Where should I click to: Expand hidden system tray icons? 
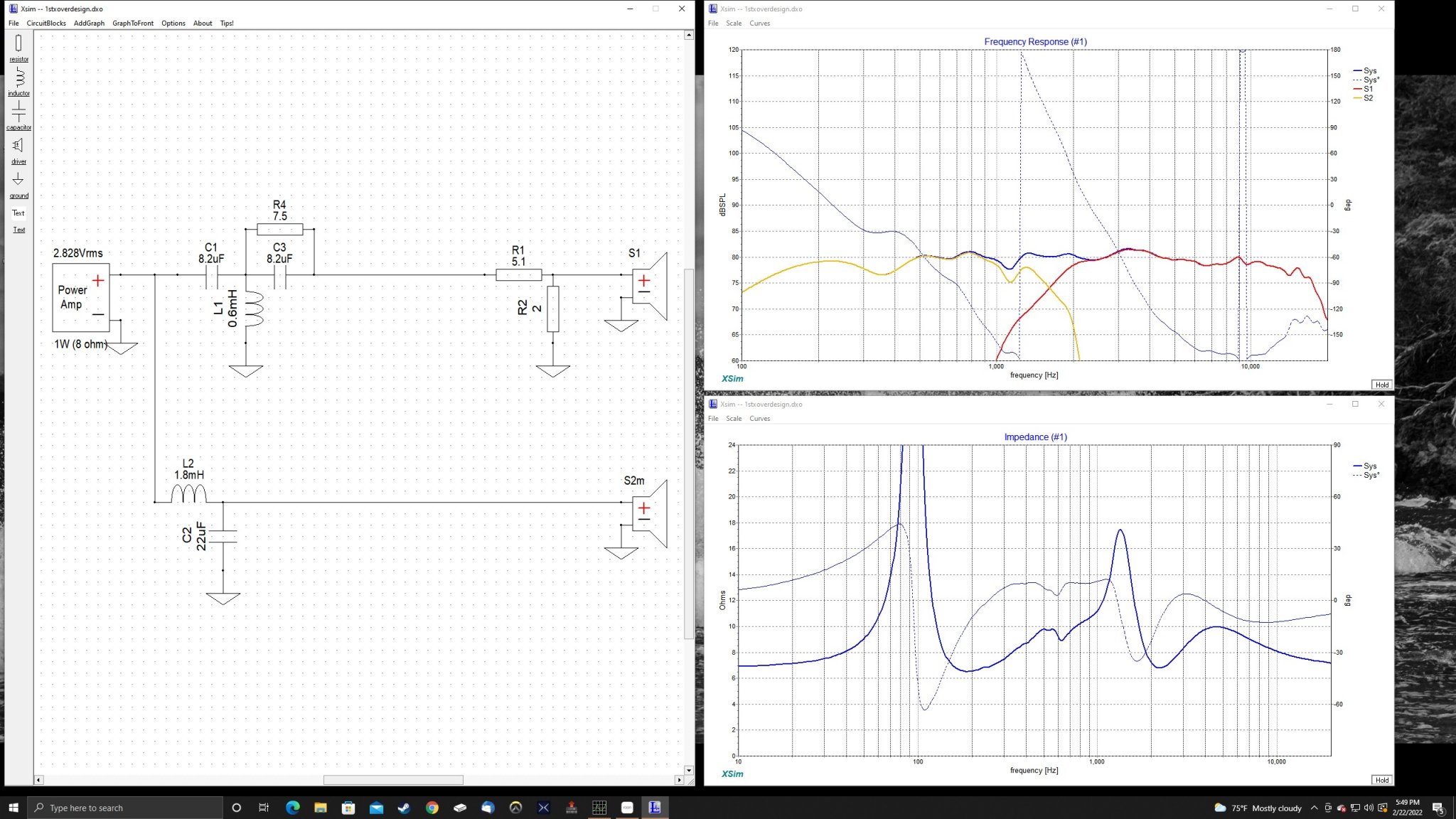pyautogui.click(x=1314, y=808)
